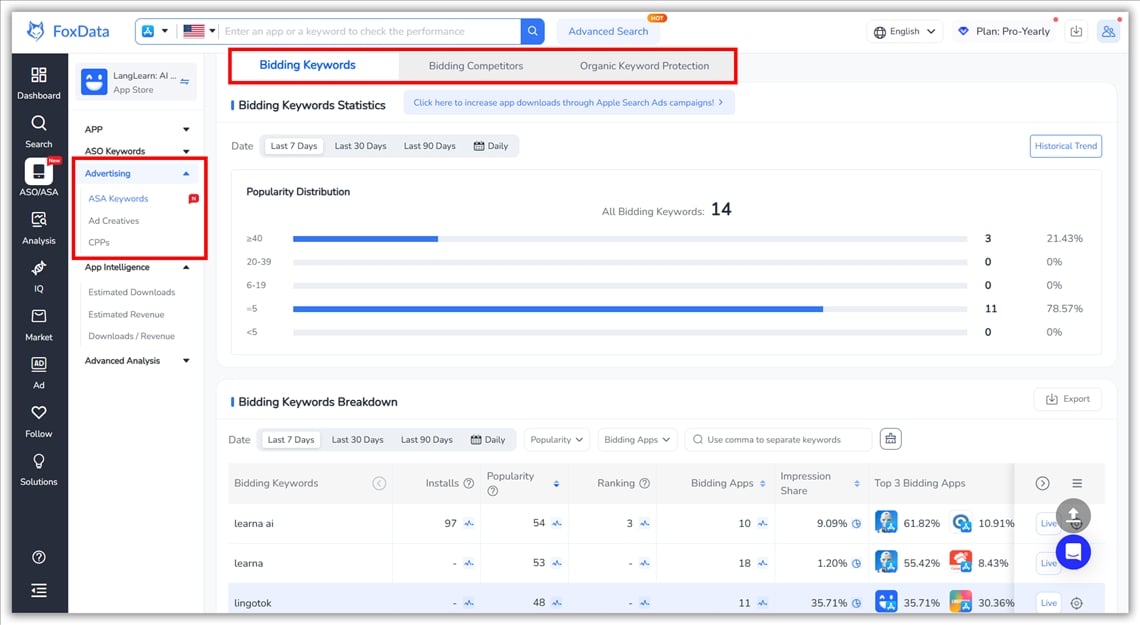Expand the Bidding Apps filter dropdown
Image resolution: width=1140 pixels, height=625 pixels.
[637, 438]
